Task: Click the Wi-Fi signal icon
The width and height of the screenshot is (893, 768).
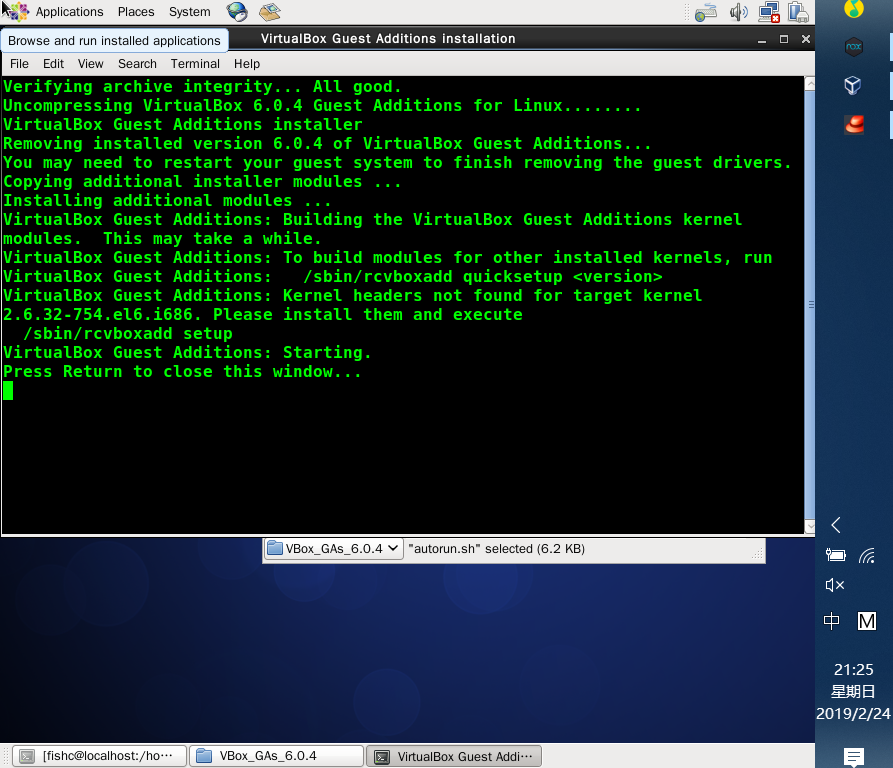Action: coord(867,555)
